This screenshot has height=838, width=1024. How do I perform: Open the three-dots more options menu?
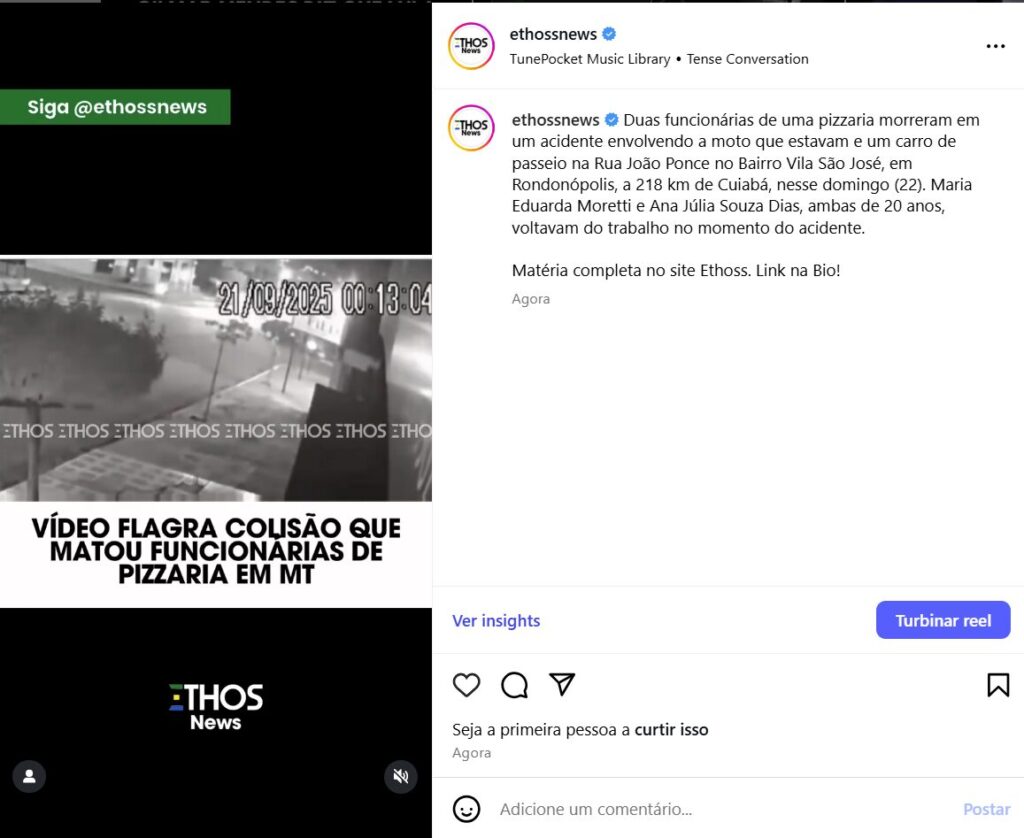click(x=995, y=46)
